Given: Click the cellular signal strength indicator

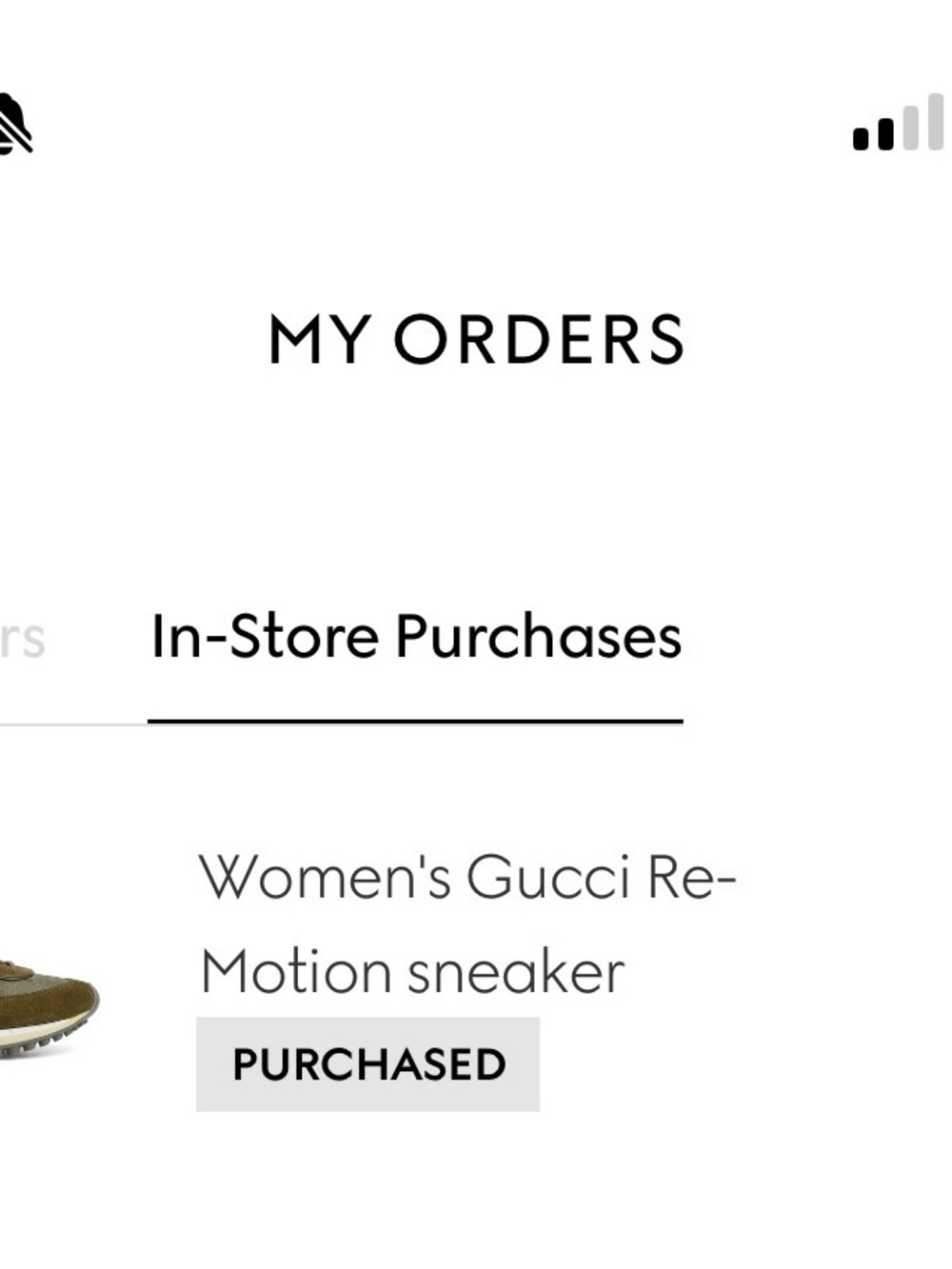Looking at the screenshot, I should point(898,124).
